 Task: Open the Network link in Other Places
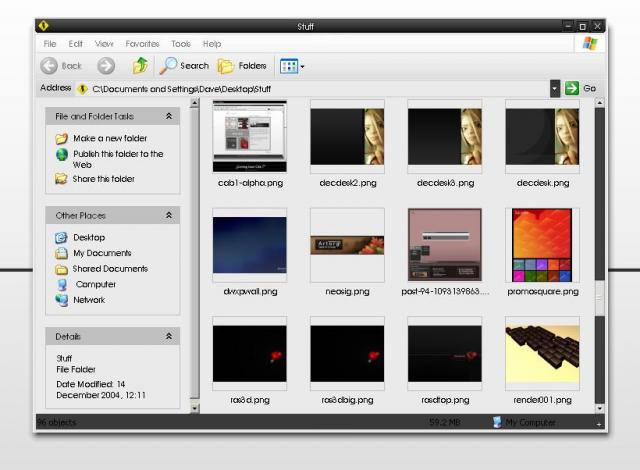(89, 300)
